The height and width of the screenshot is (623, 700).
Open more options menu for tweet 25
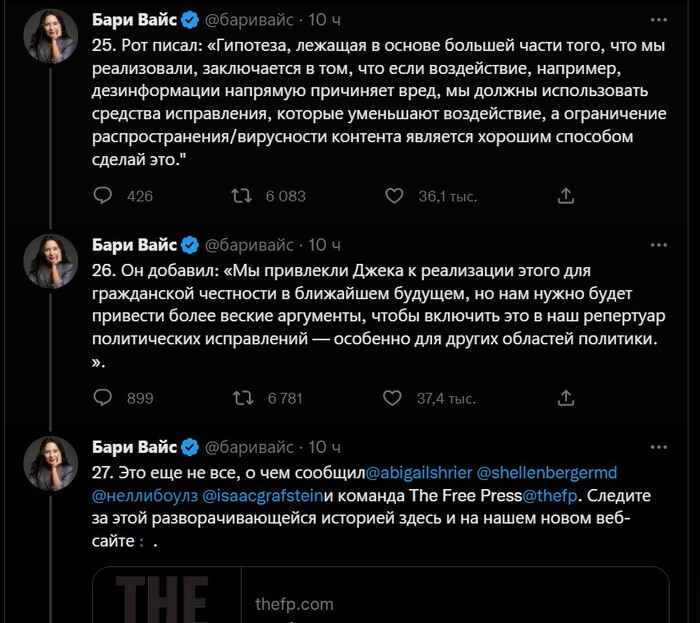(x=658, y=19)
